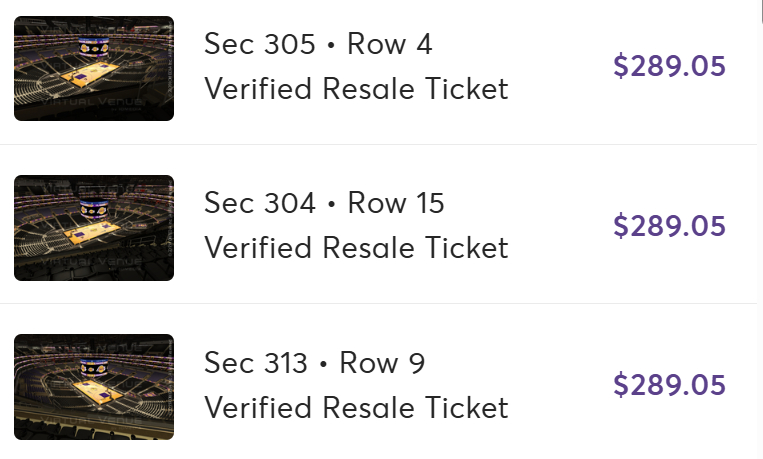The height and width of the screenshot is (459, 763).
Task: Click the $289.05 price for Sec 304
Action: (669, 226)
